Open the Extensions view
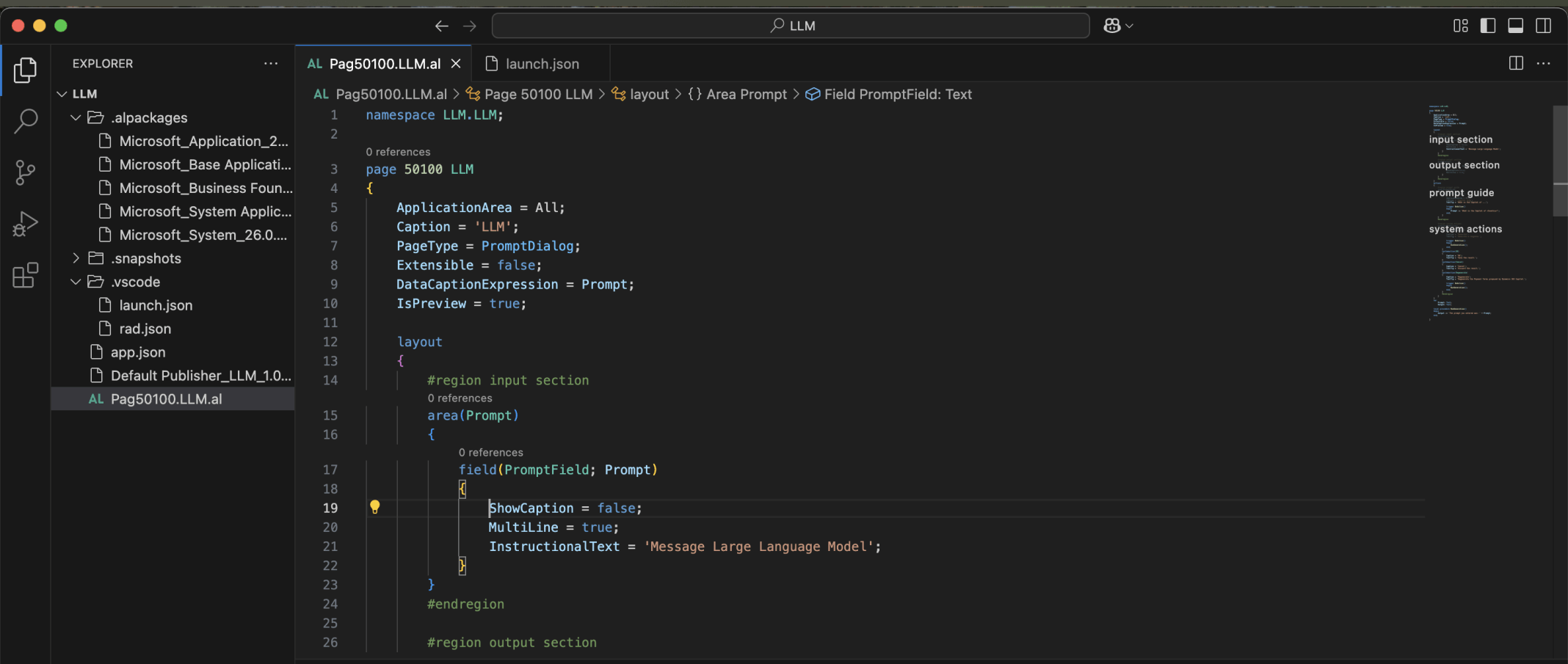 point(26,275)
